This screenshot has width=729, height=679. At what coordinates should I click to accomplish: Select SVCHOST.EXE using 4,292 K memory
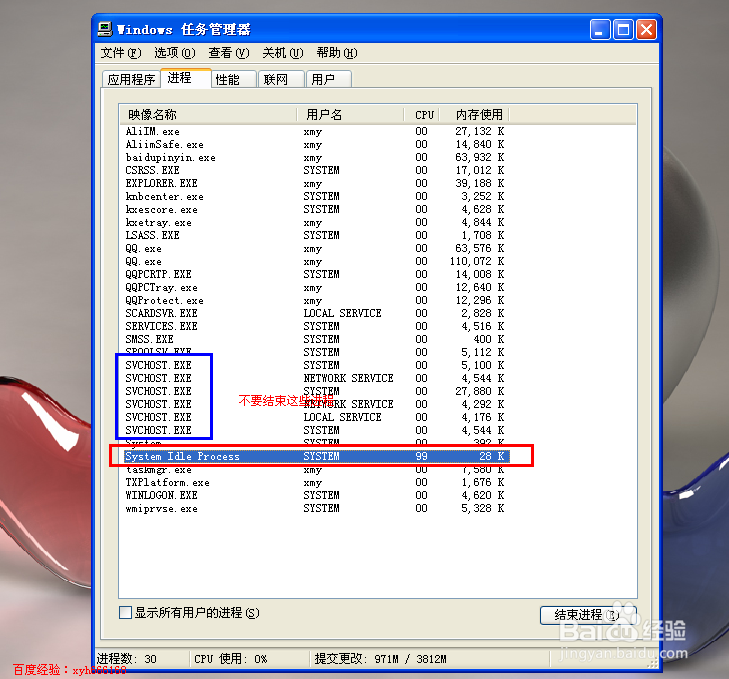pos(315,405)
